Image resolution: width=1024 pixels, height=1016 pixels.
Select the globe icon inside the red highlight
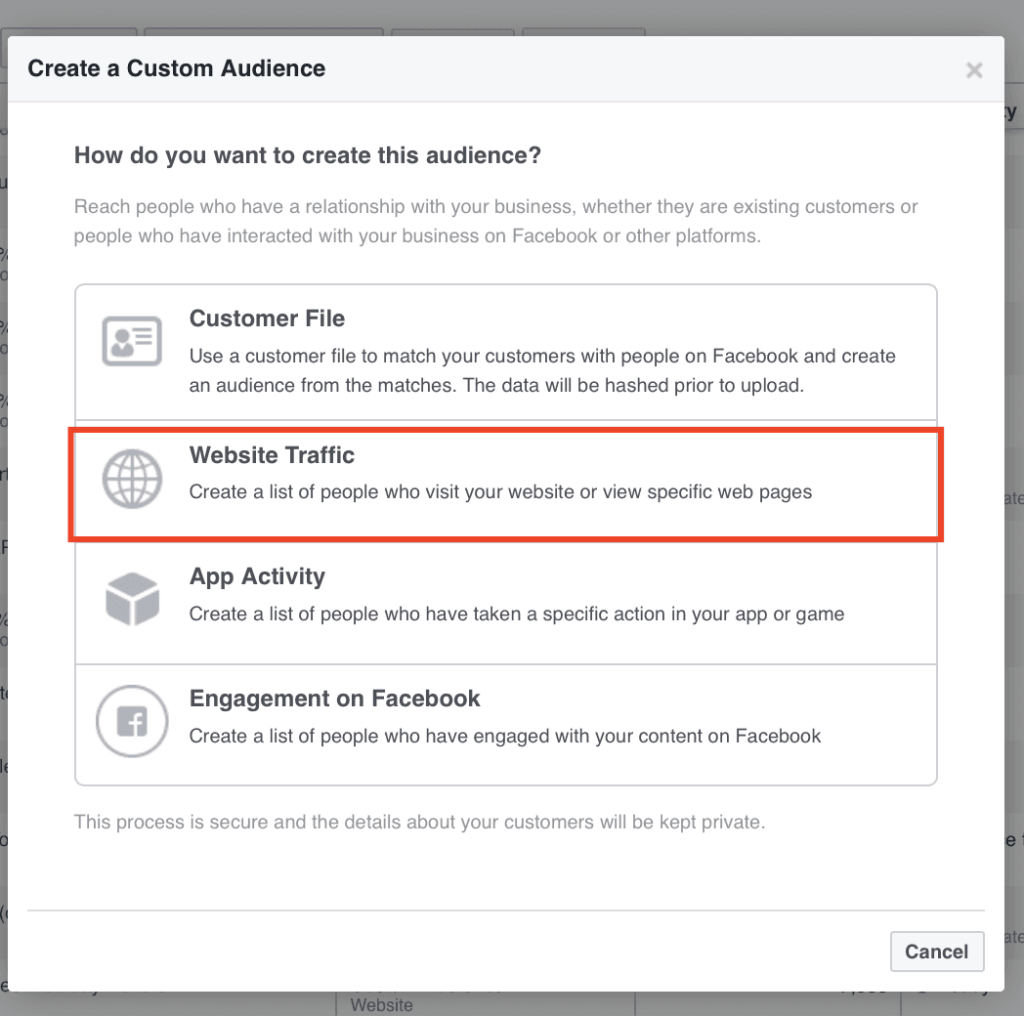[x=131, y=478]
